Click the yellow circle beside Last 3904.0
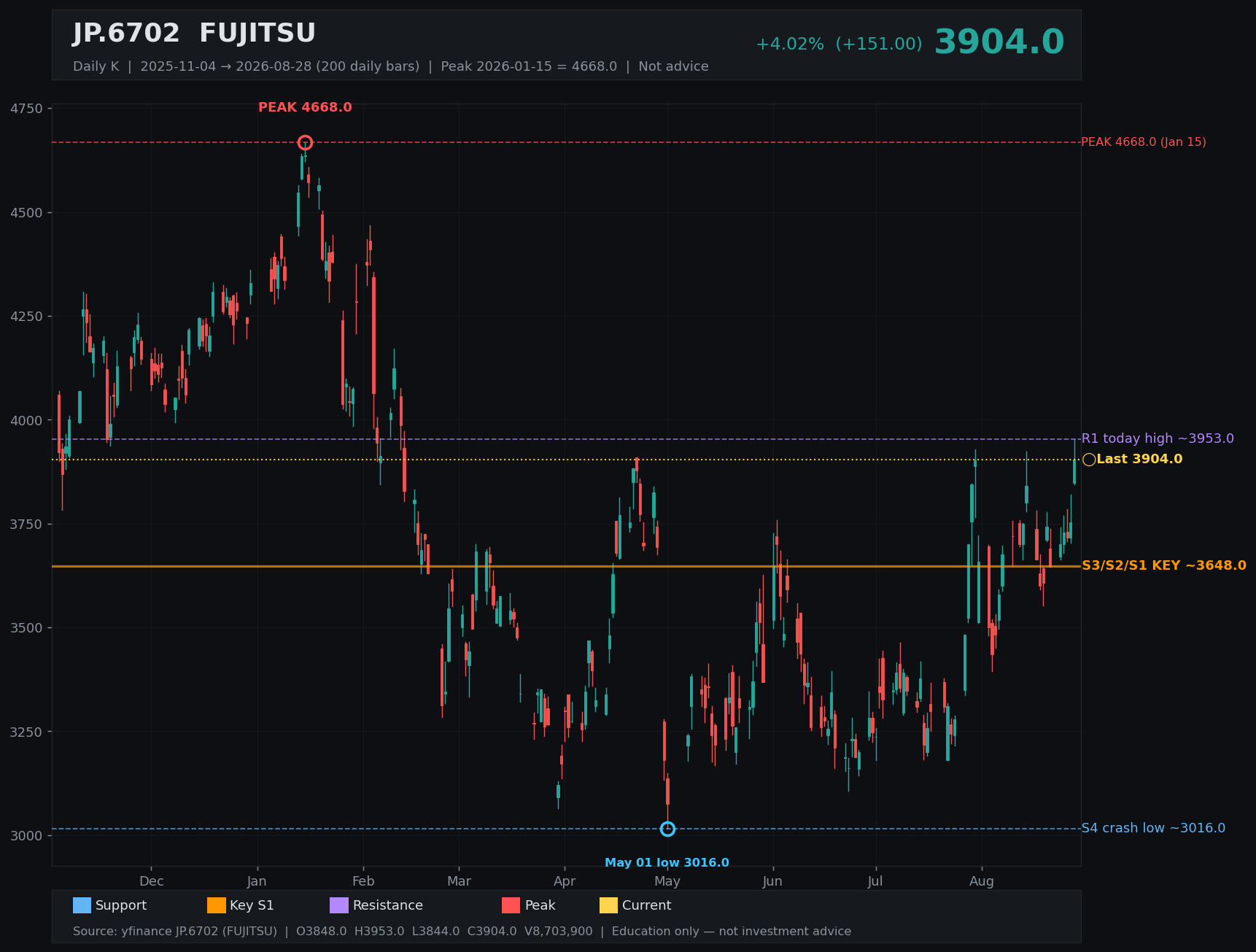 [1089, 460]
